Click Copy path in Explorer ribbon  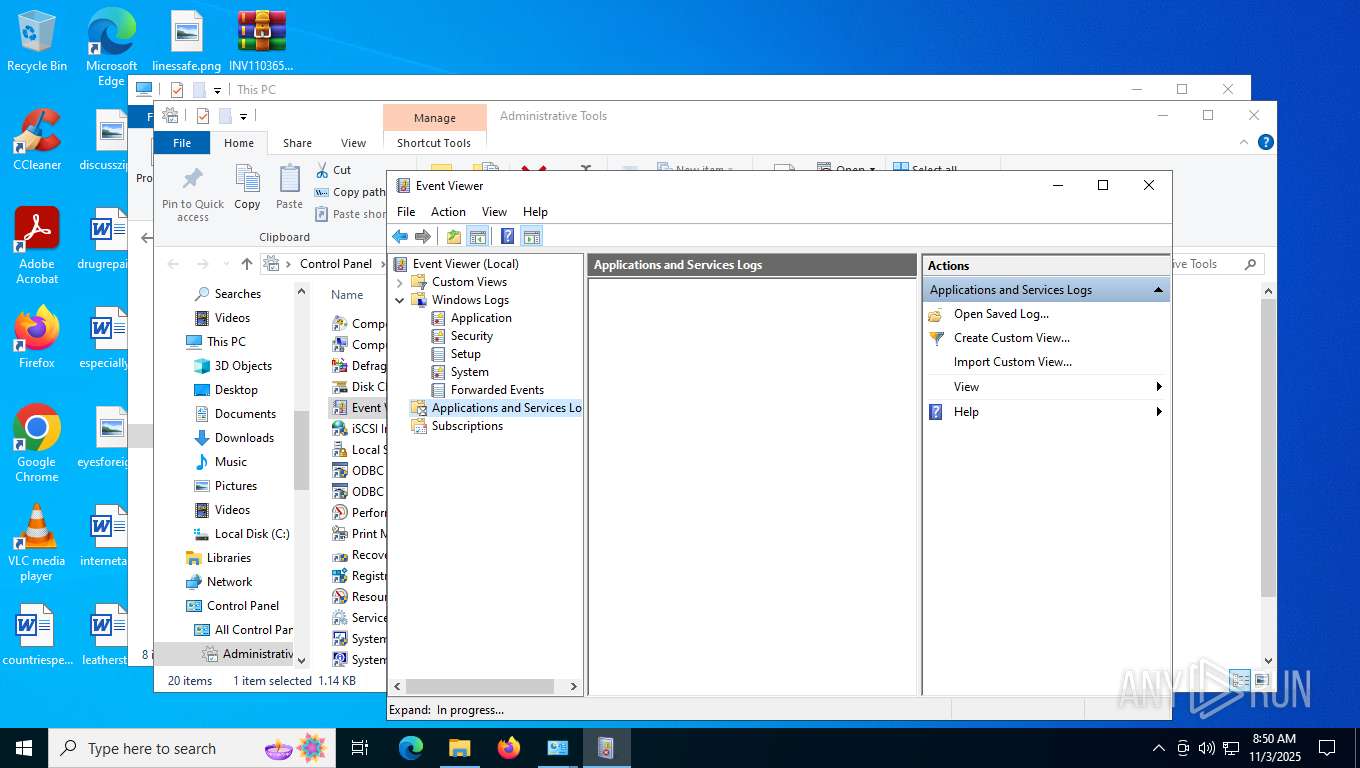click(350, 192)
